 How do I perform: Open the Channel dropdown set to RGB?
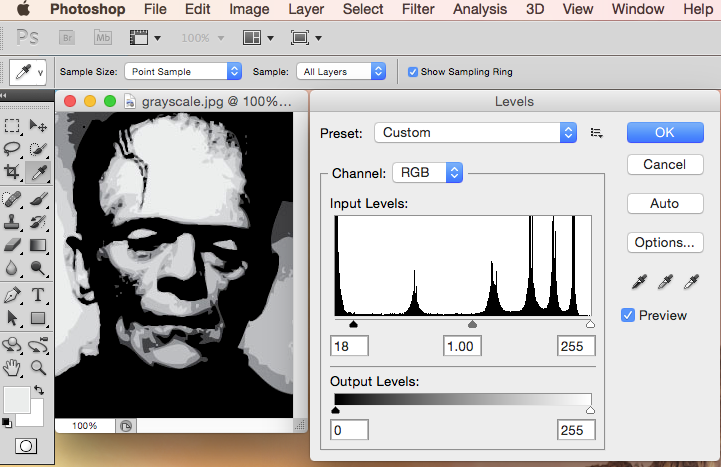[428, 172]
